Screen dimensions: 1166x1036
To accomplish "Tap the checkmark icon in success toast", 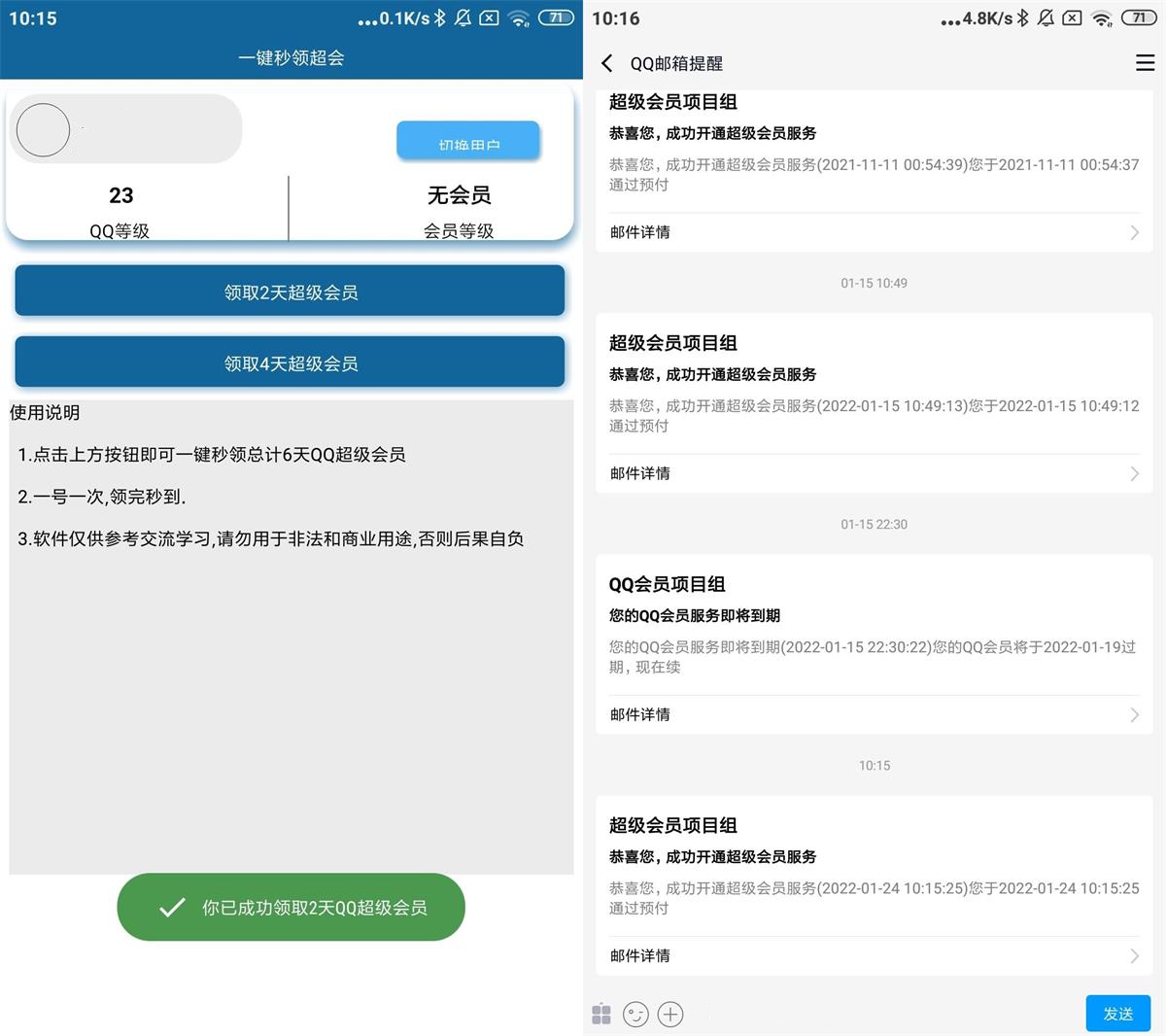I will point(172,907).
